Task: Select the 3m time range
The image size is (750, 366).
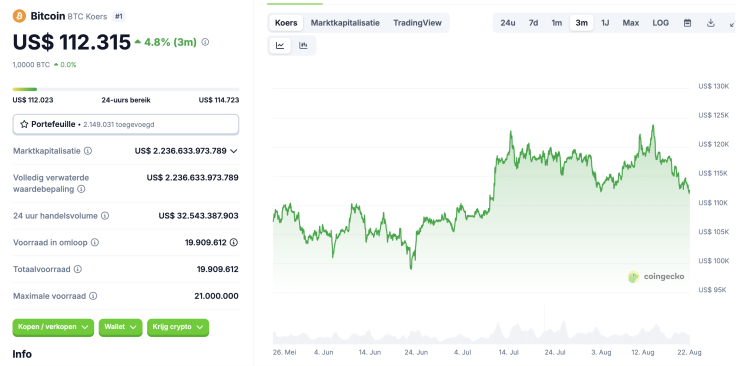Action: [x=582, y=22]
